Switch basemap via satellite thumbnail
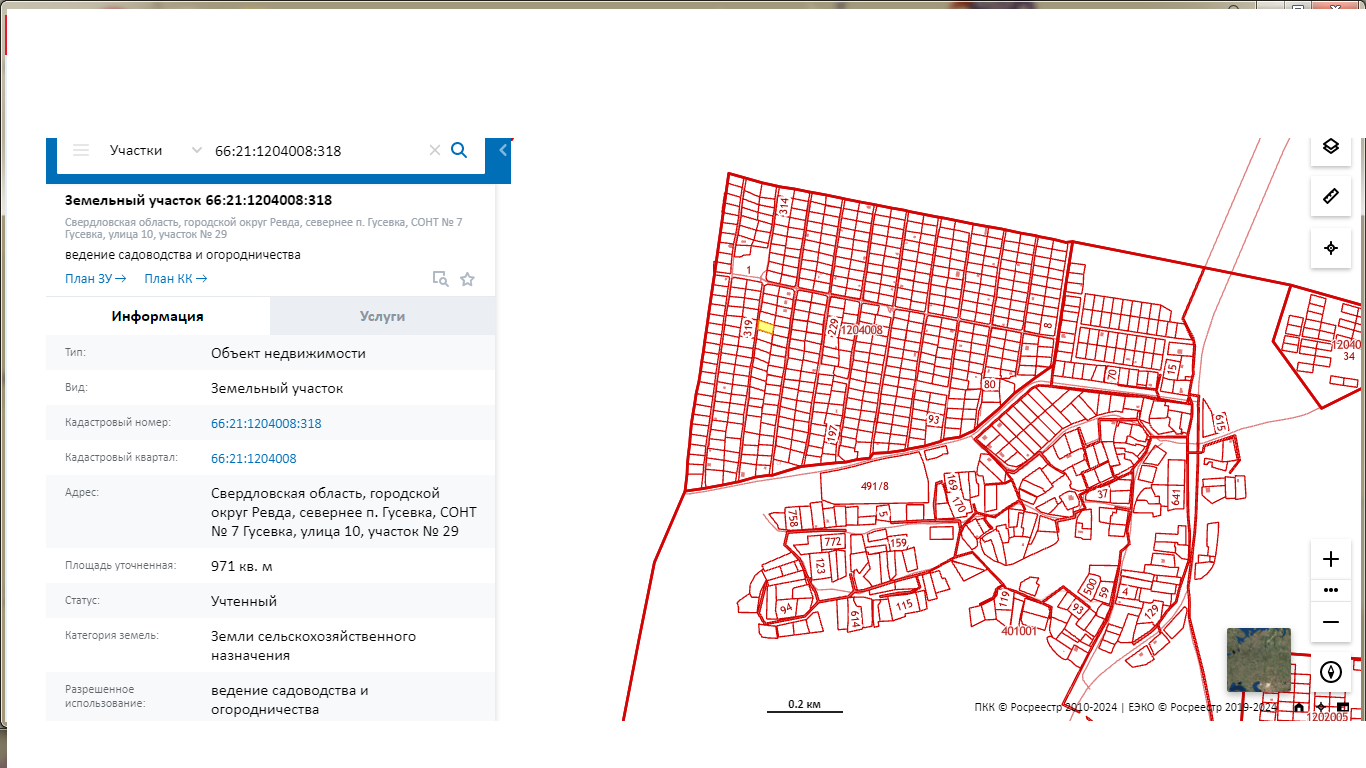The width and height of the screenshot is (1366, 768). [1258, 659]
